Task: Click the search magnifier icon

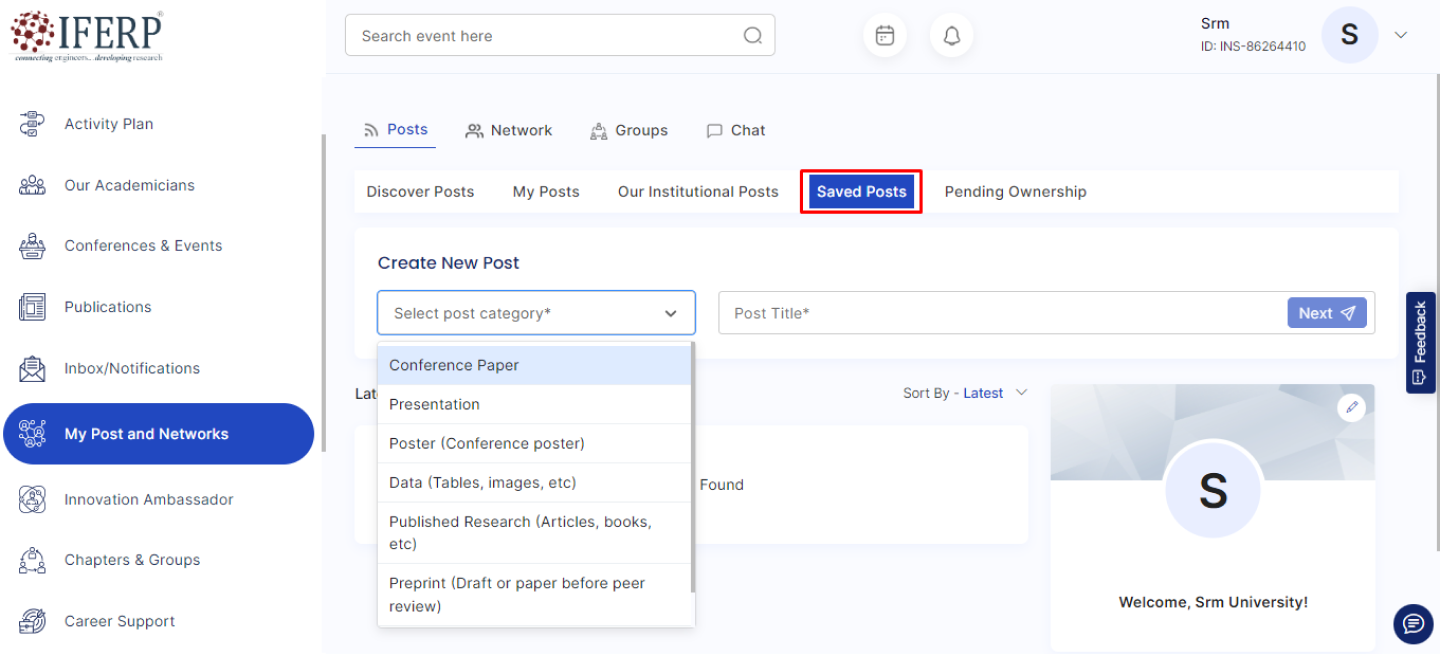Action: 752,36
